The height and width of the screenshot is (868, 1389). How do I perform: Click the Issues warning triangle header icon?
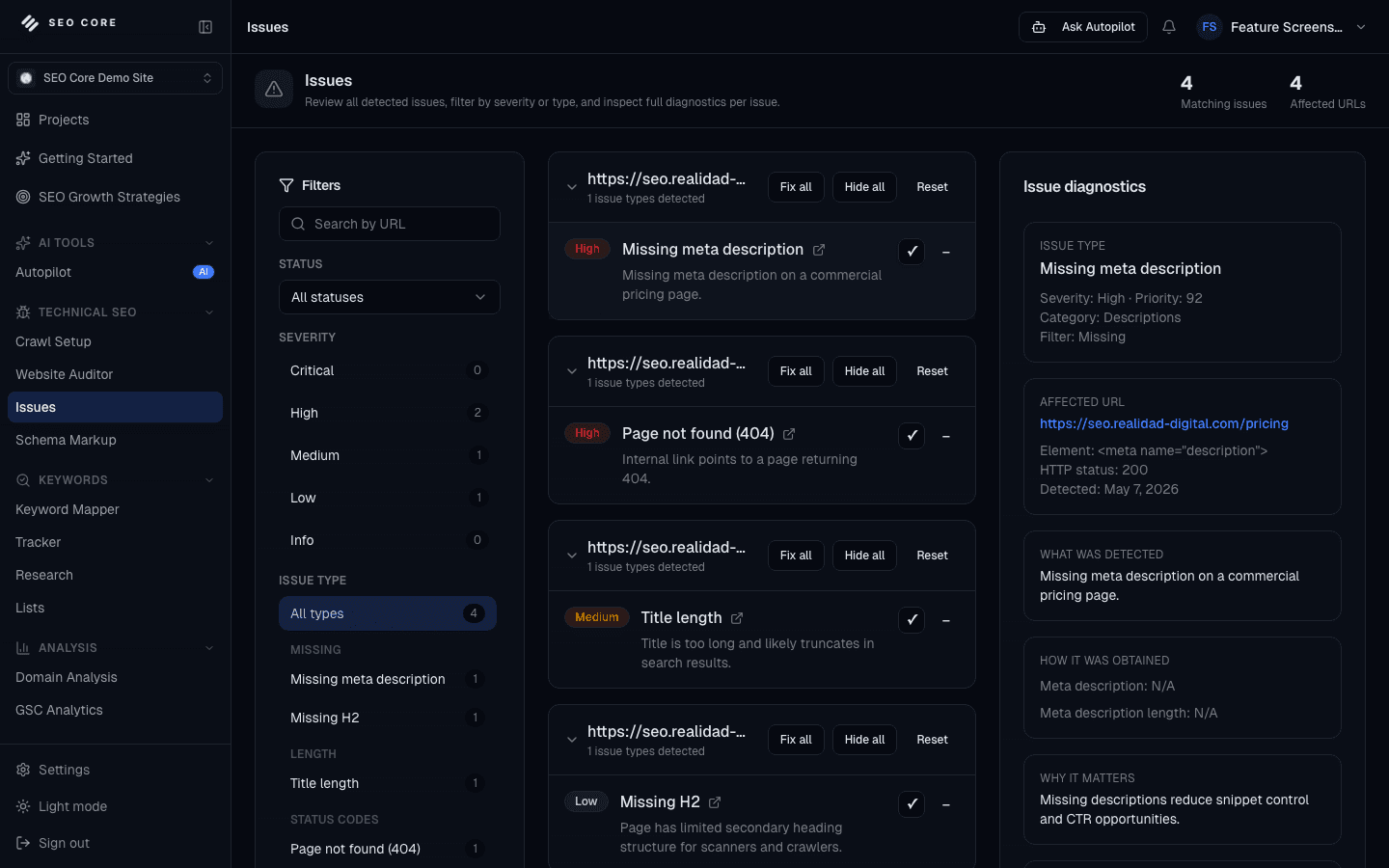274,89
